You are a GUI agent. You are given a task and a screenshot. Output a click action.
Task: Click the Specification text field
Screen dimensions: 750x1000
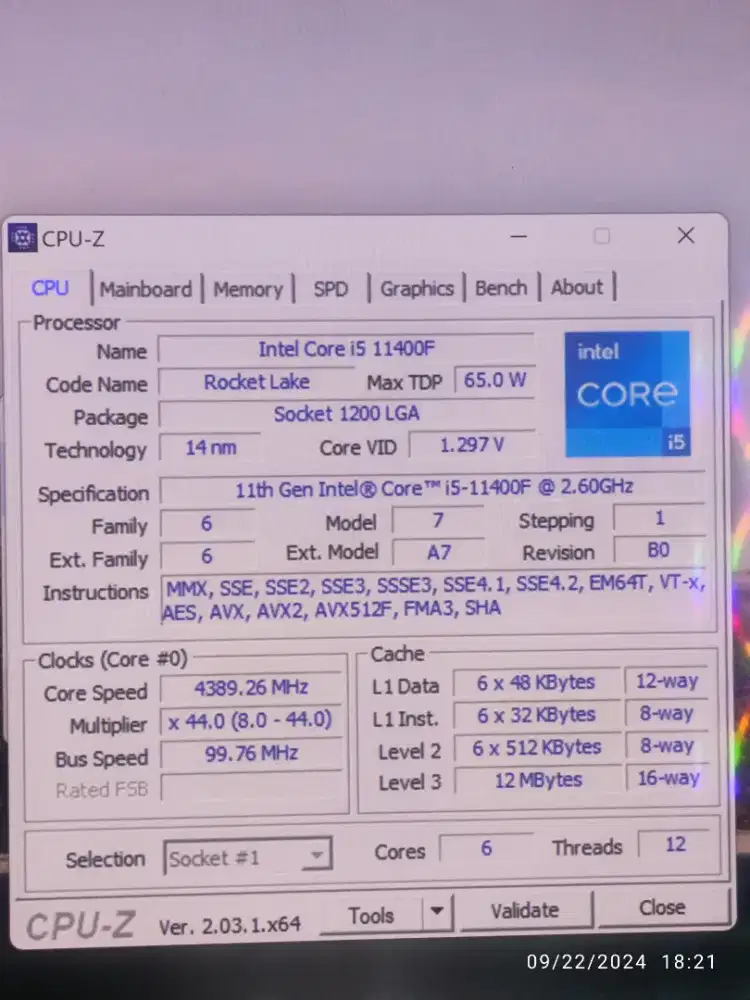click(x=432, y=489)
